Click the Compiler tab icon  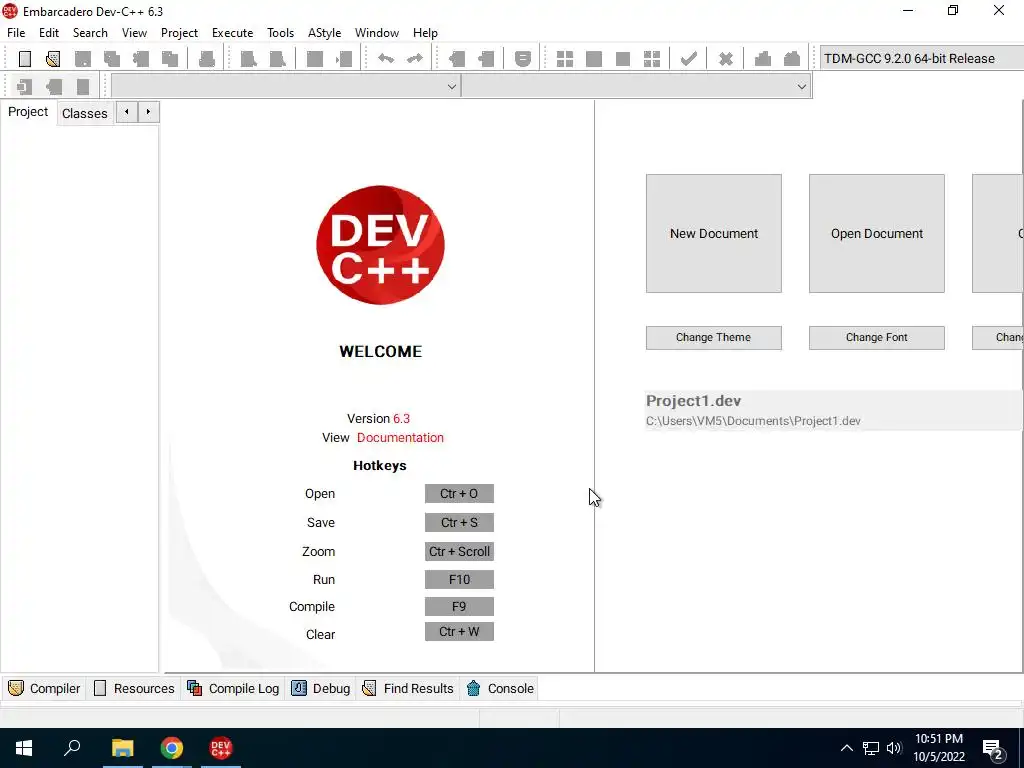[16, 688]
